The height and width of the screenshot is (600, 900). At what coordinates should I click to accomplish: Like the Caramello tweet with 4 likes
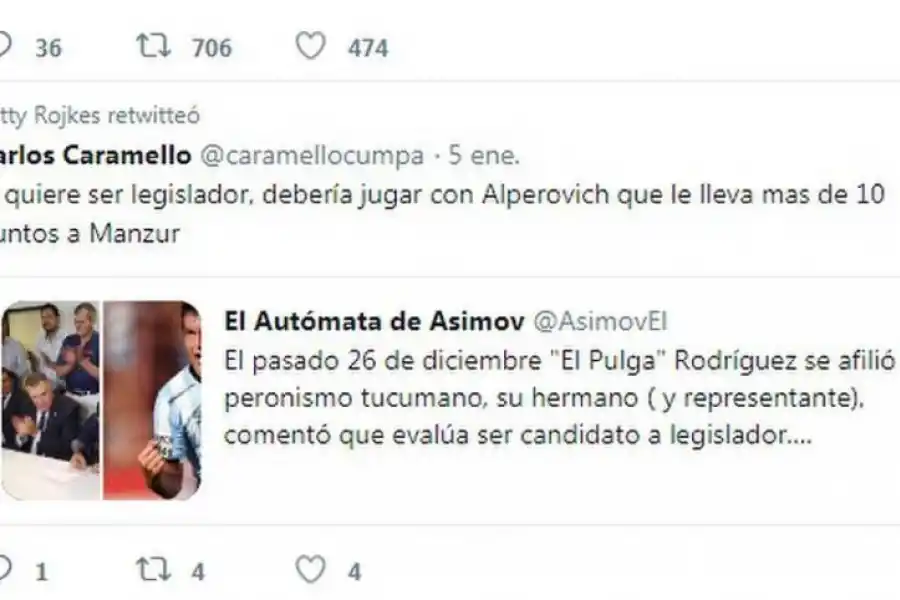click(311, 570)
